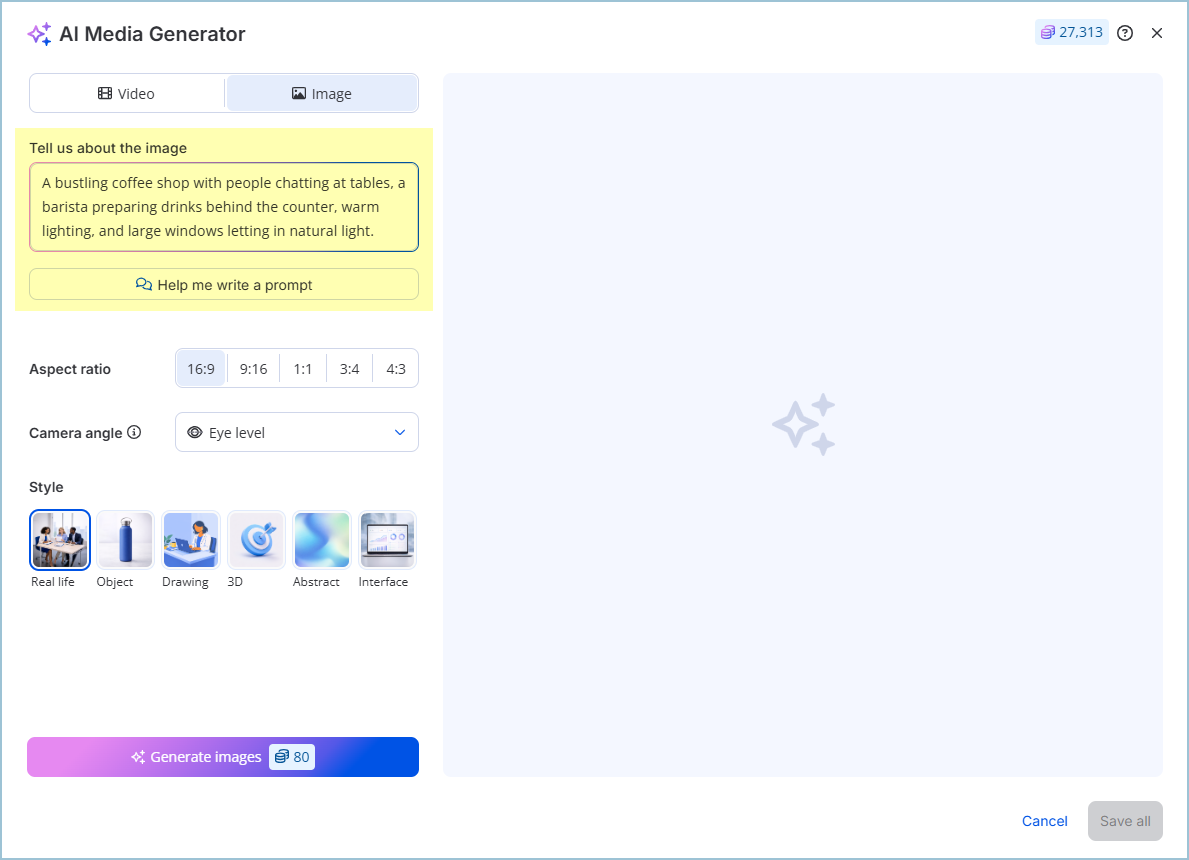Click inside the image description text box

tap(224, 207)
